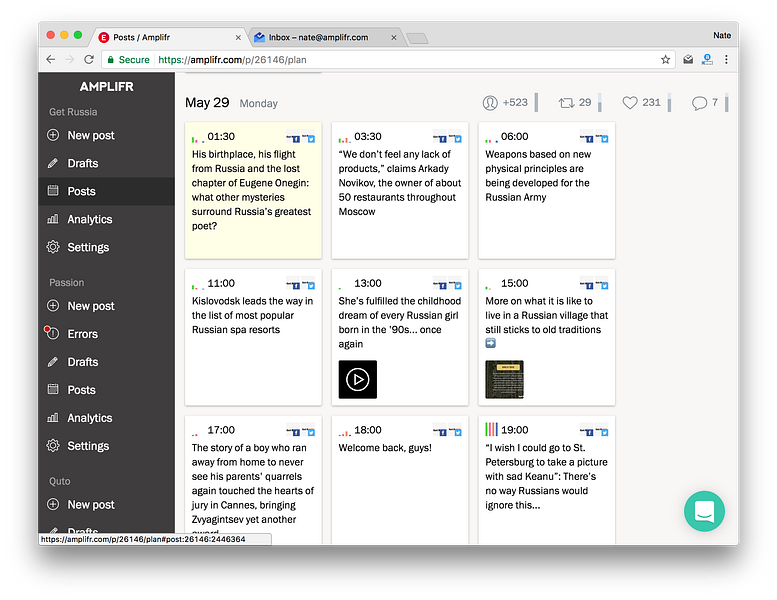Click the calendar icon for Passion Posts
The height and width of the screenshot is (600, 777).
(53, 389)
